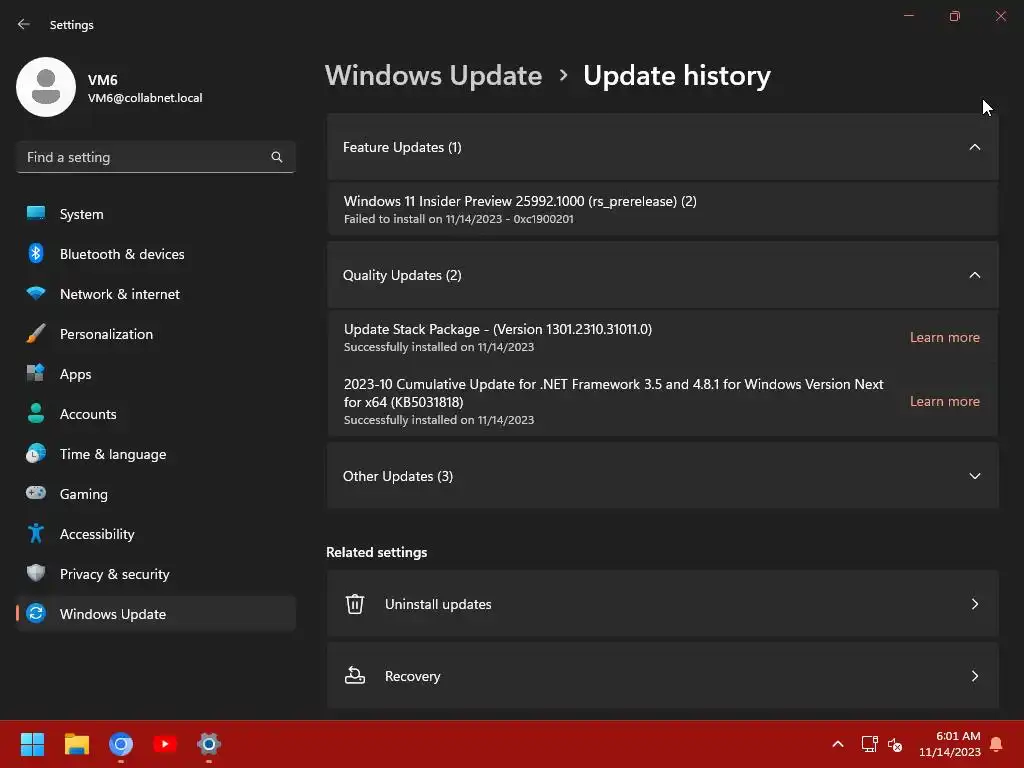1024x768 pixels.
Task: Open Time & language settings
Action: 156,454
